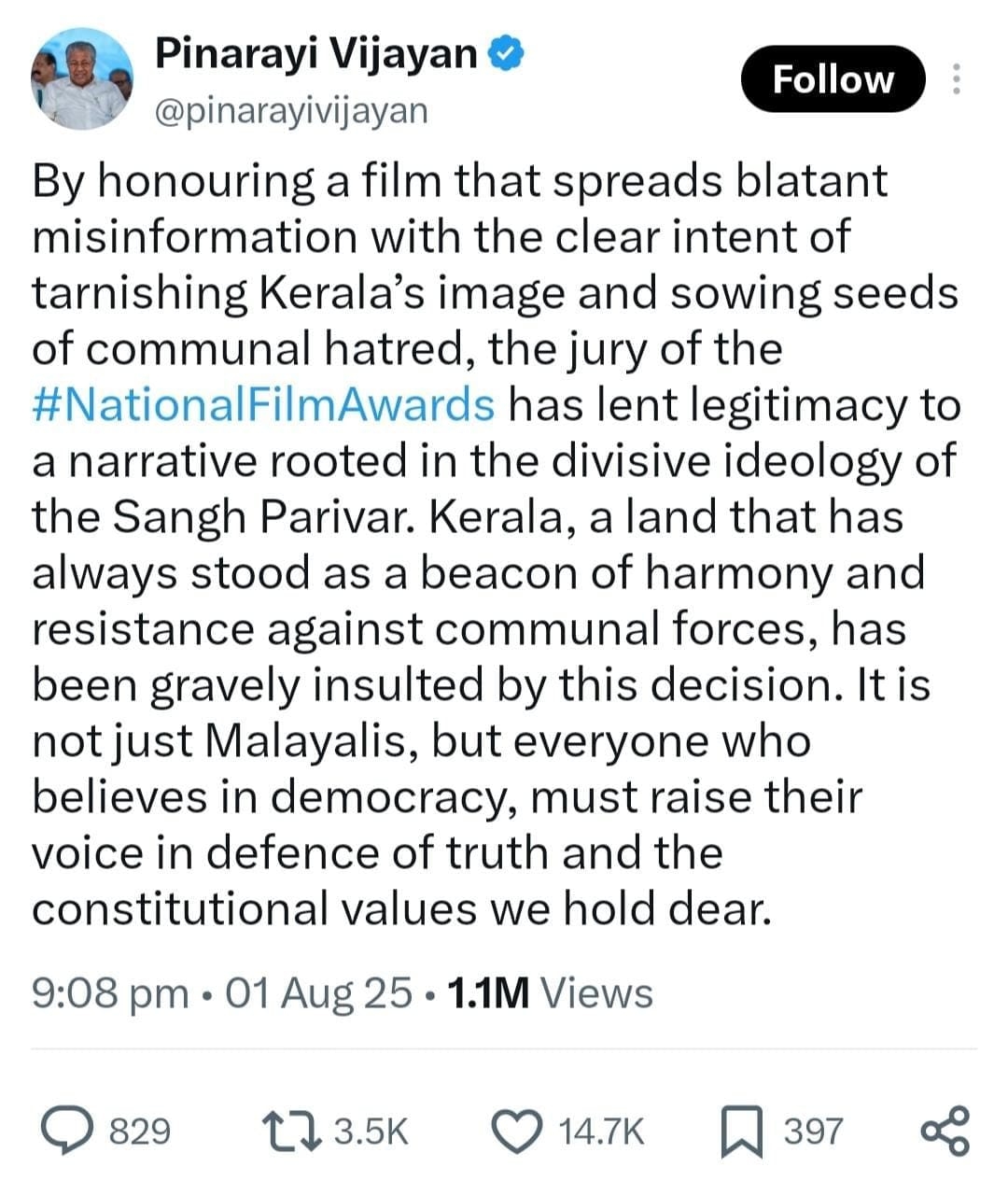Open the @pinarayivijayan handle

point(290,110)
